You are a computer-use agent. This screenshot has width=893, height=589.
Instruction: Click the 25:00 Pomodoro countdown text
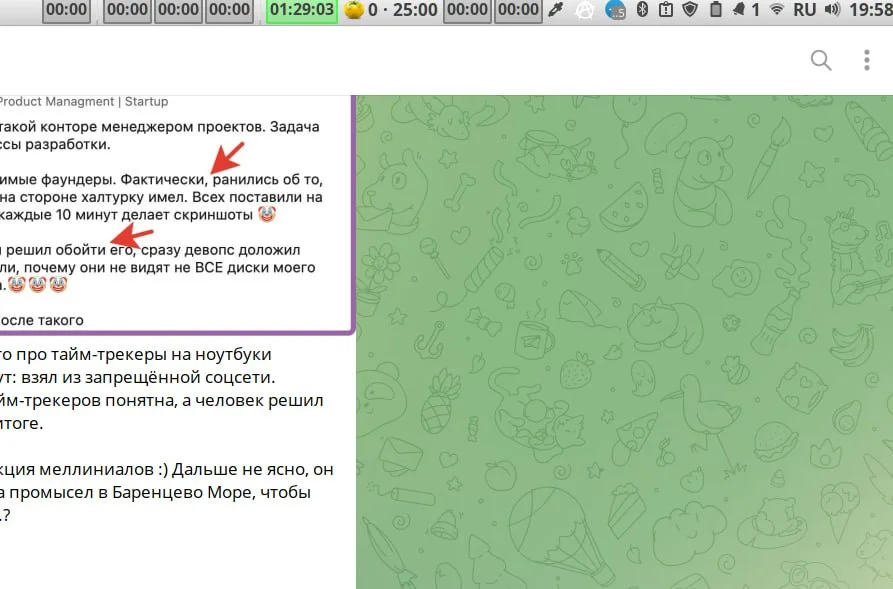pos(415,10)
